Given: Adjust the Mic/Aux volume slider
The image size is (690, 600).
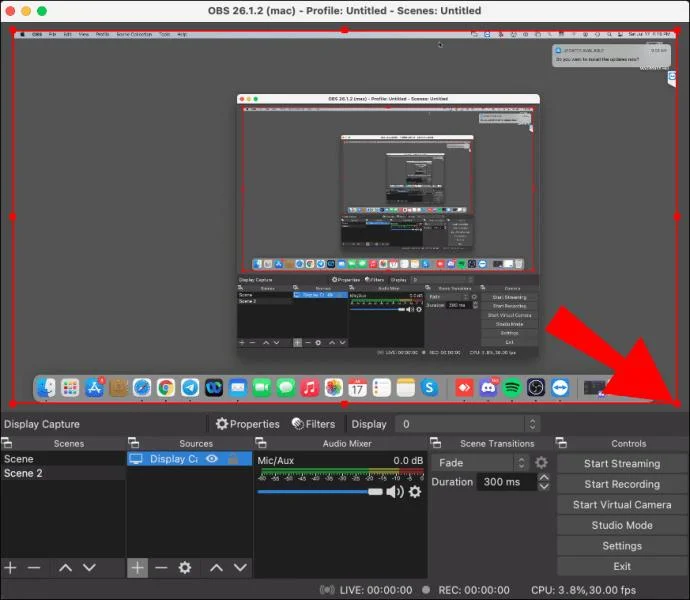Looking at the screenshot, I should (x=320, y=491).
